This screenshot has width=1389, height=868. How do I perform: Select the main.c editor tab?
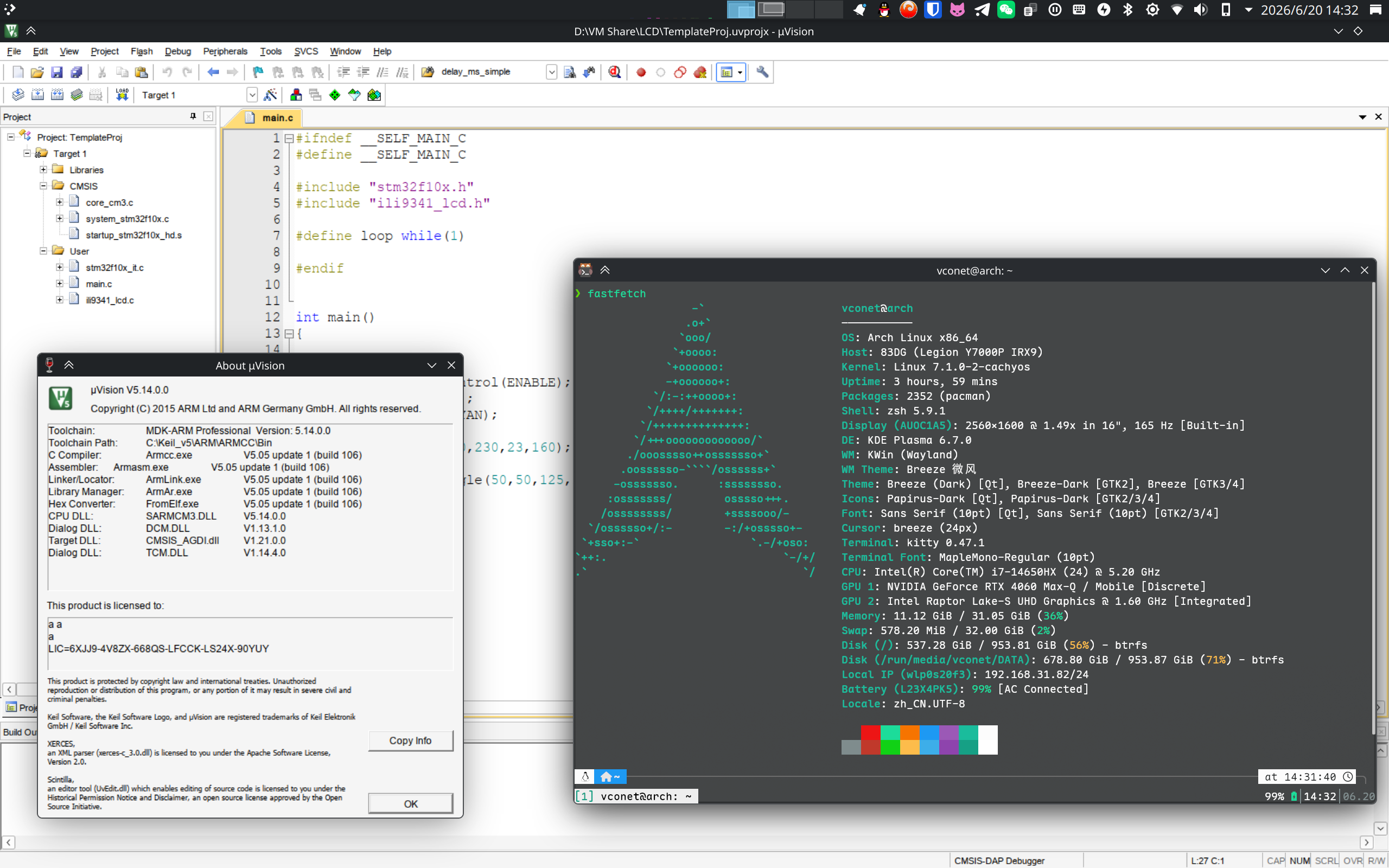pos(269,118)
